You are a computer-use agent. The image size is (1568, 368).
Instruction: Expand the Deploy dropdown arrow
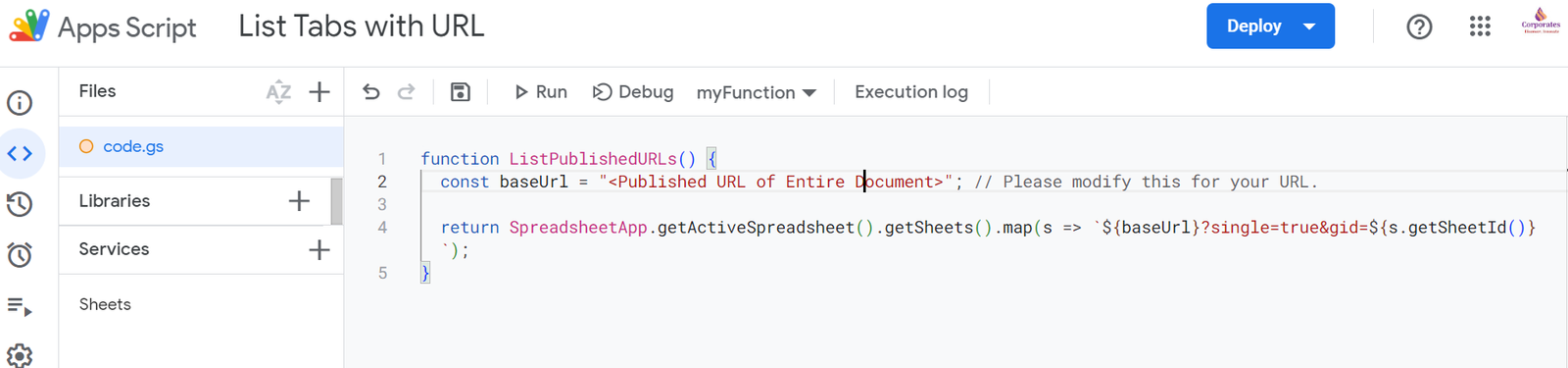pyautogui.click(x=1309, y=26)
